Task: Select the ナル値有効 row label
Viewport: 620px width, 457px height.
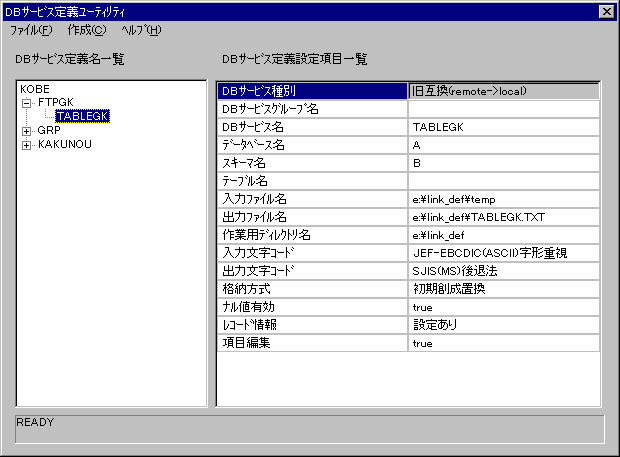Action: click(312, 307)
